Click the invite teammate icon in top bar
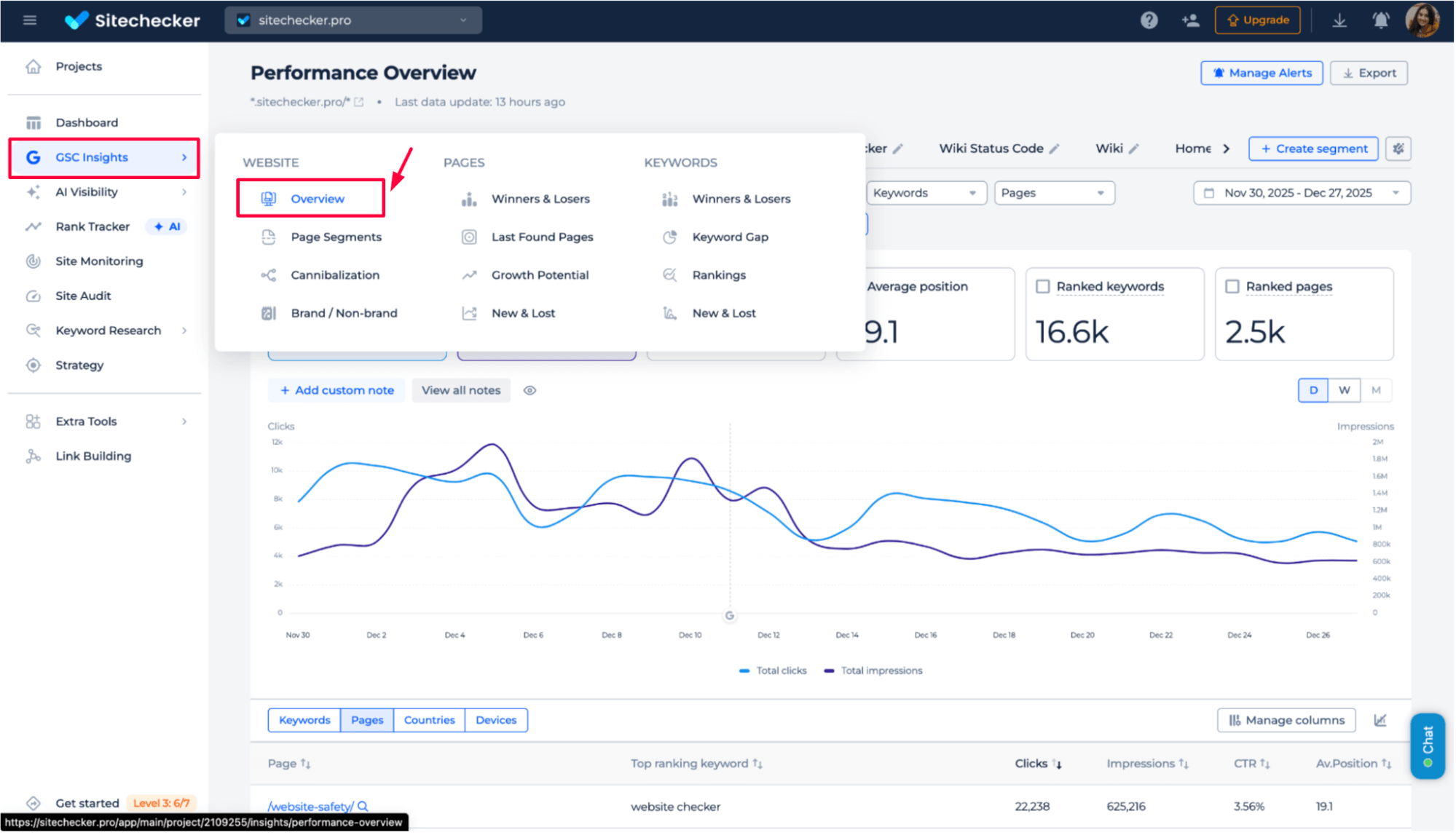 [x=1191, y=21]
